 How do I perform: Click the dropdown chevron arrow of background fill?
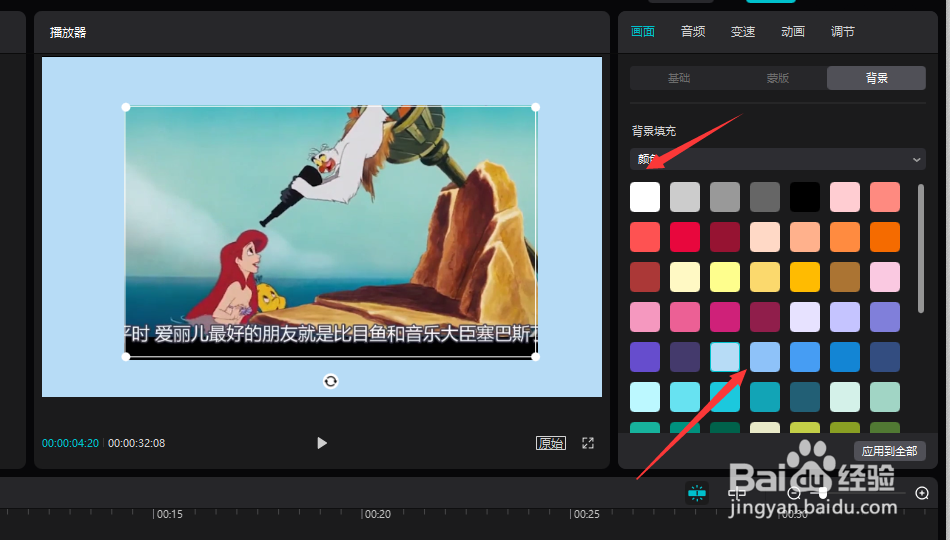[916, 160]
